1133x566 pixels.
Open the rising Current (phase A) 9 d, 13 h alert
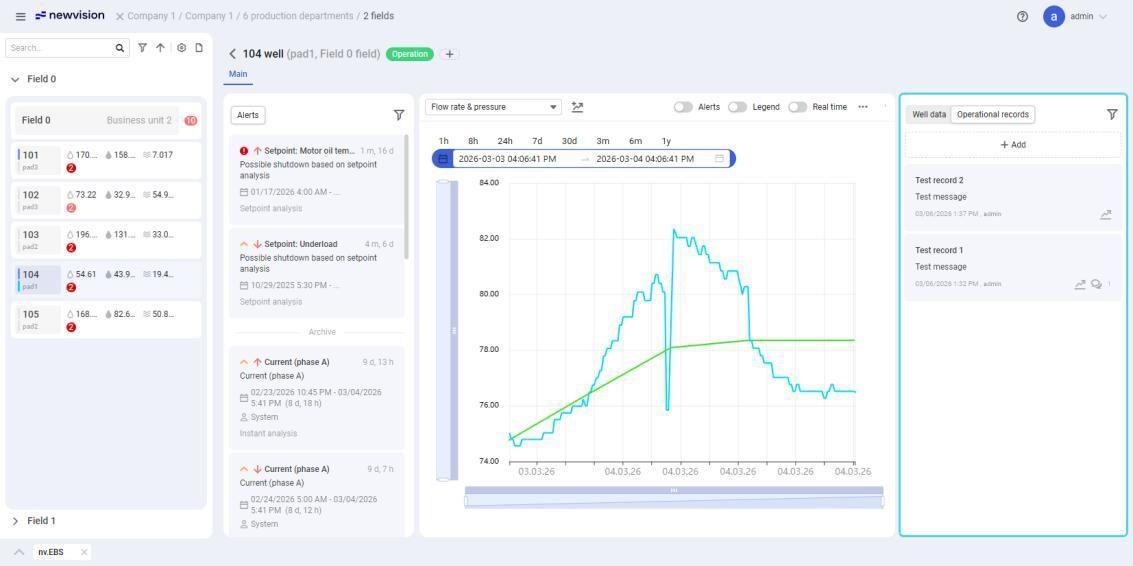pos(316,398)
